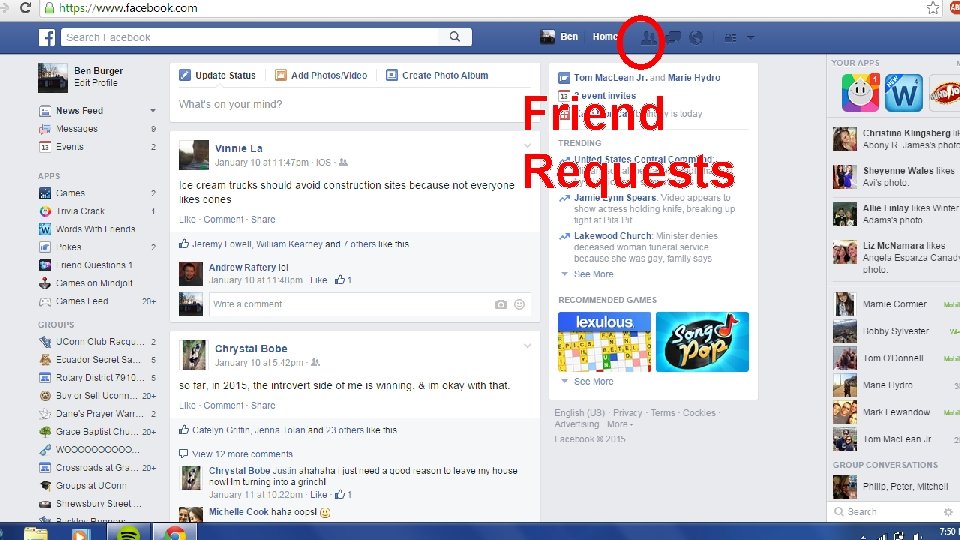This screenshot has width=960, height=540.
Task: Open Pokes in left sidebar
Action: (69, 247)
